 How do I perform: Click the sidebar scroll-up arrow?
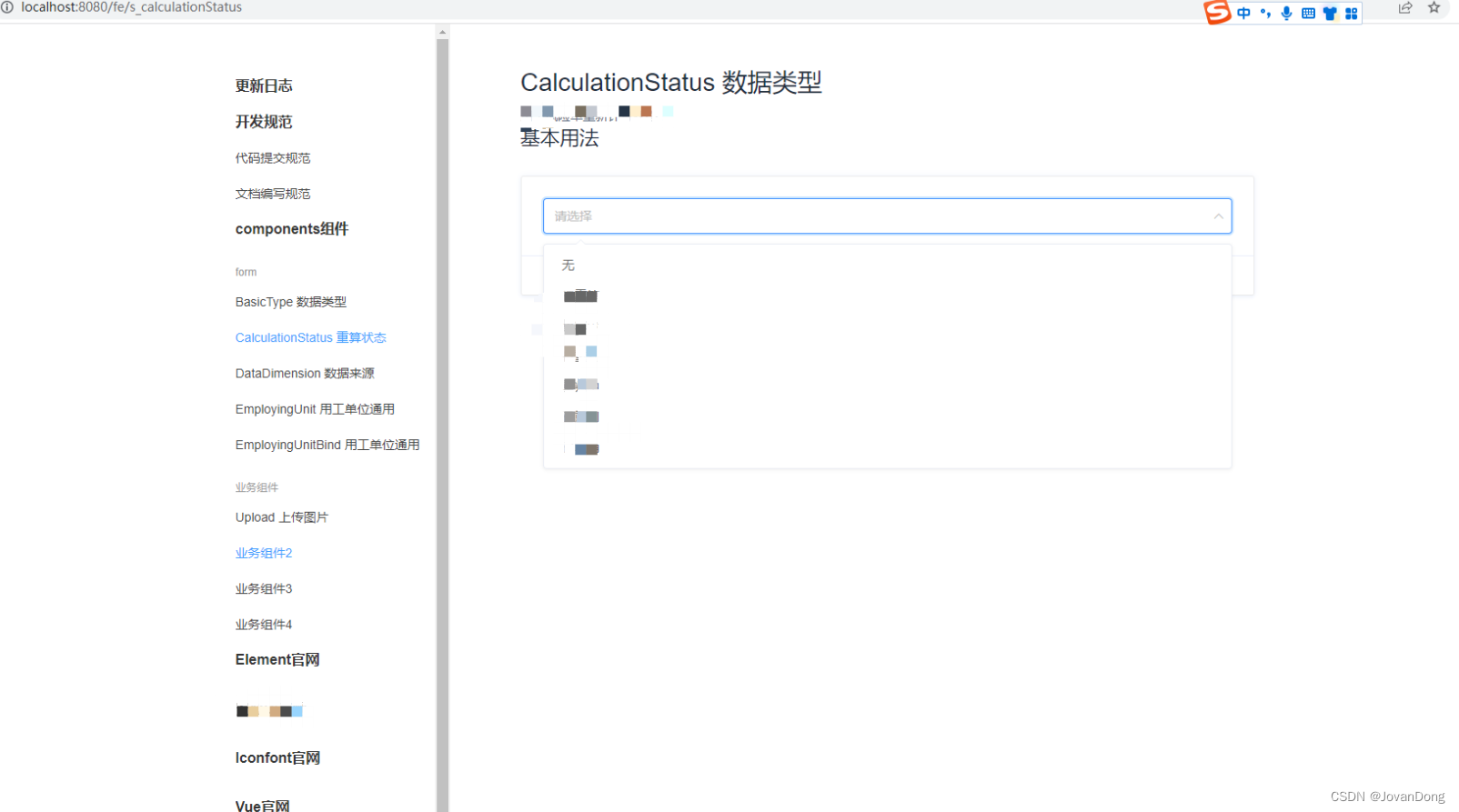tap(442, 32)
